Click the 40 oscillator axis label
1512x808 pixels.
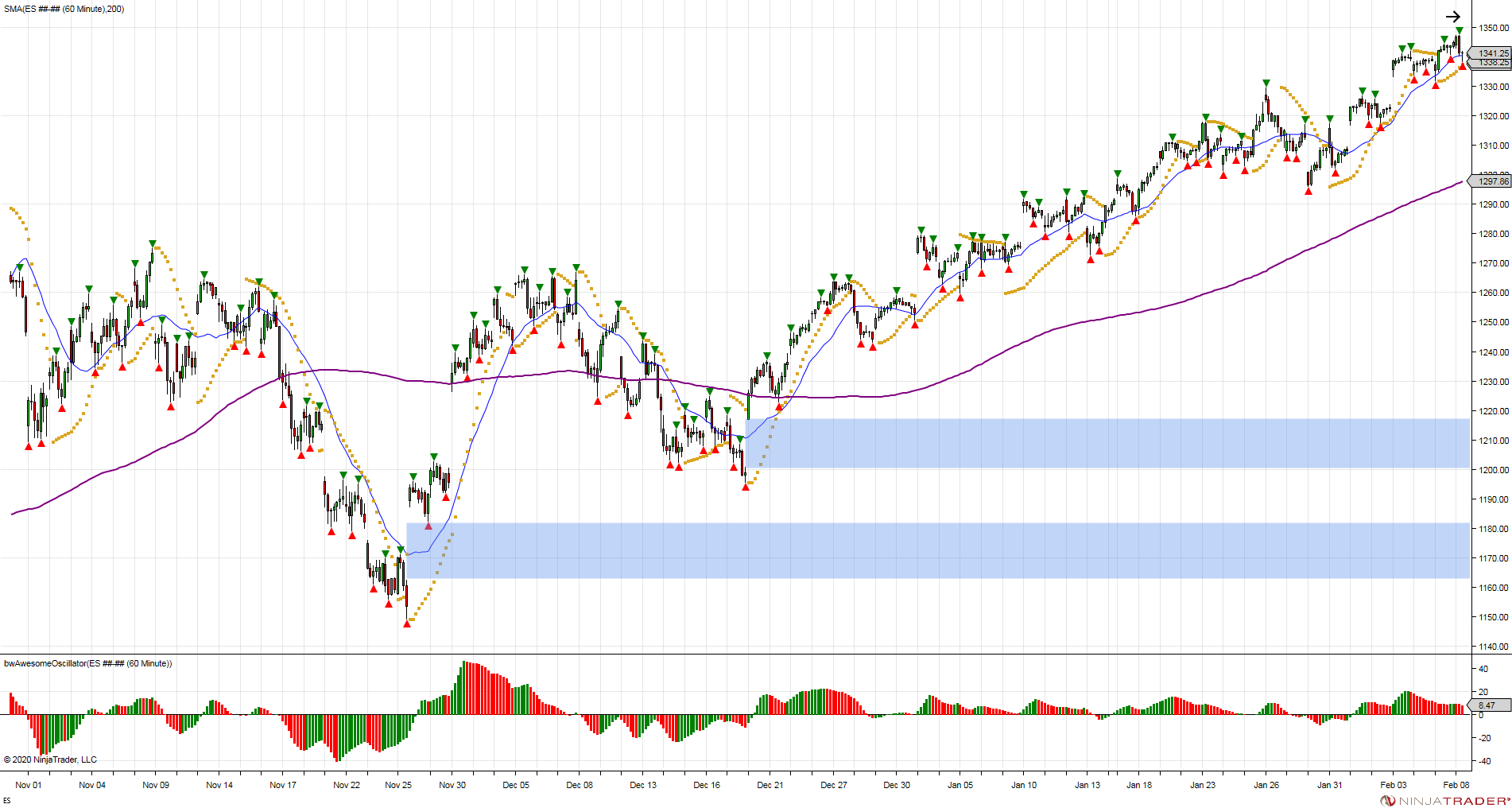[x=1483, y=670]
